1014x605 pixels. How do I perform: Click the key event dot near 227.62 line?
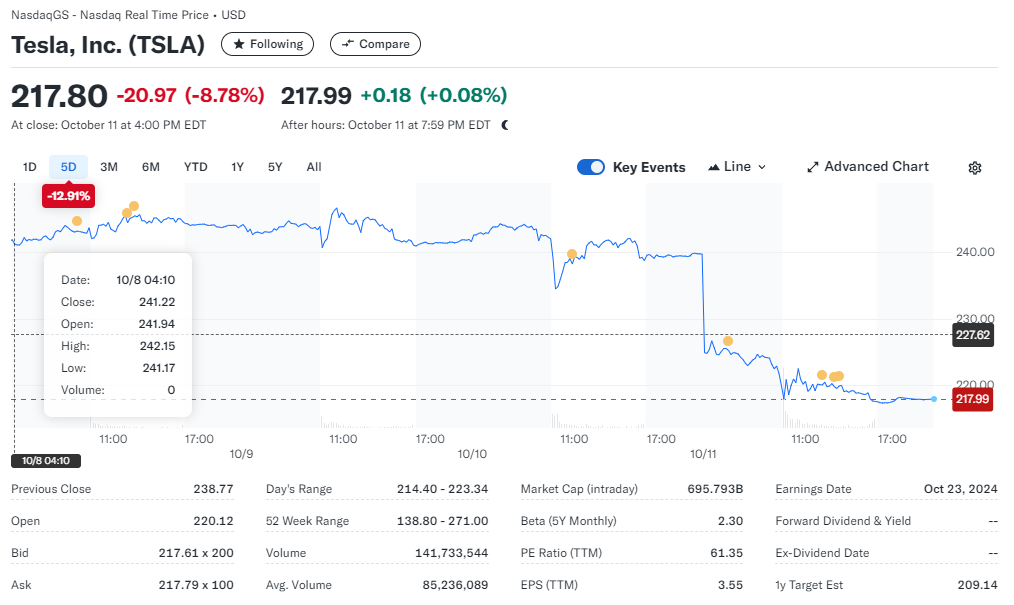click(x=728, y=341)
